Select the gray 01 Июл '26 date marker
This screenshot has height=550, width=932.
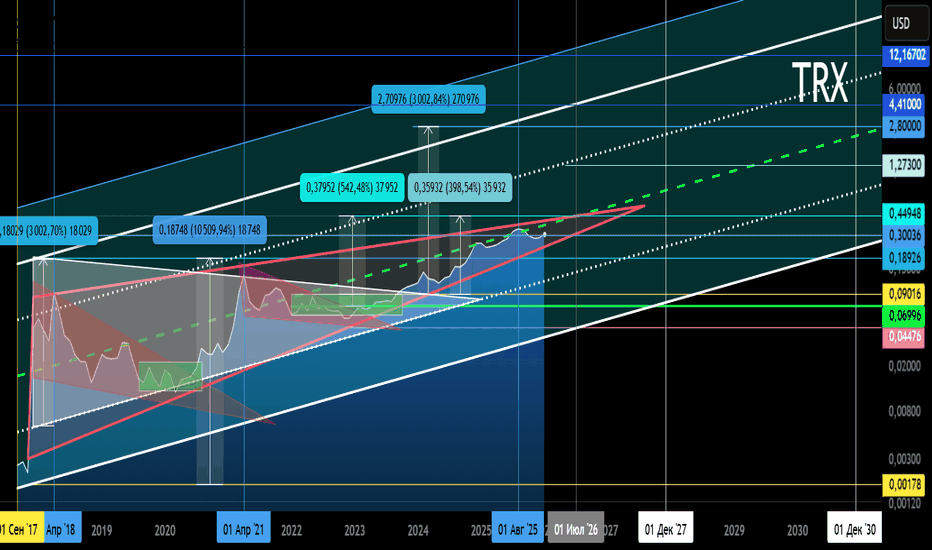click(x=576, y=529)
